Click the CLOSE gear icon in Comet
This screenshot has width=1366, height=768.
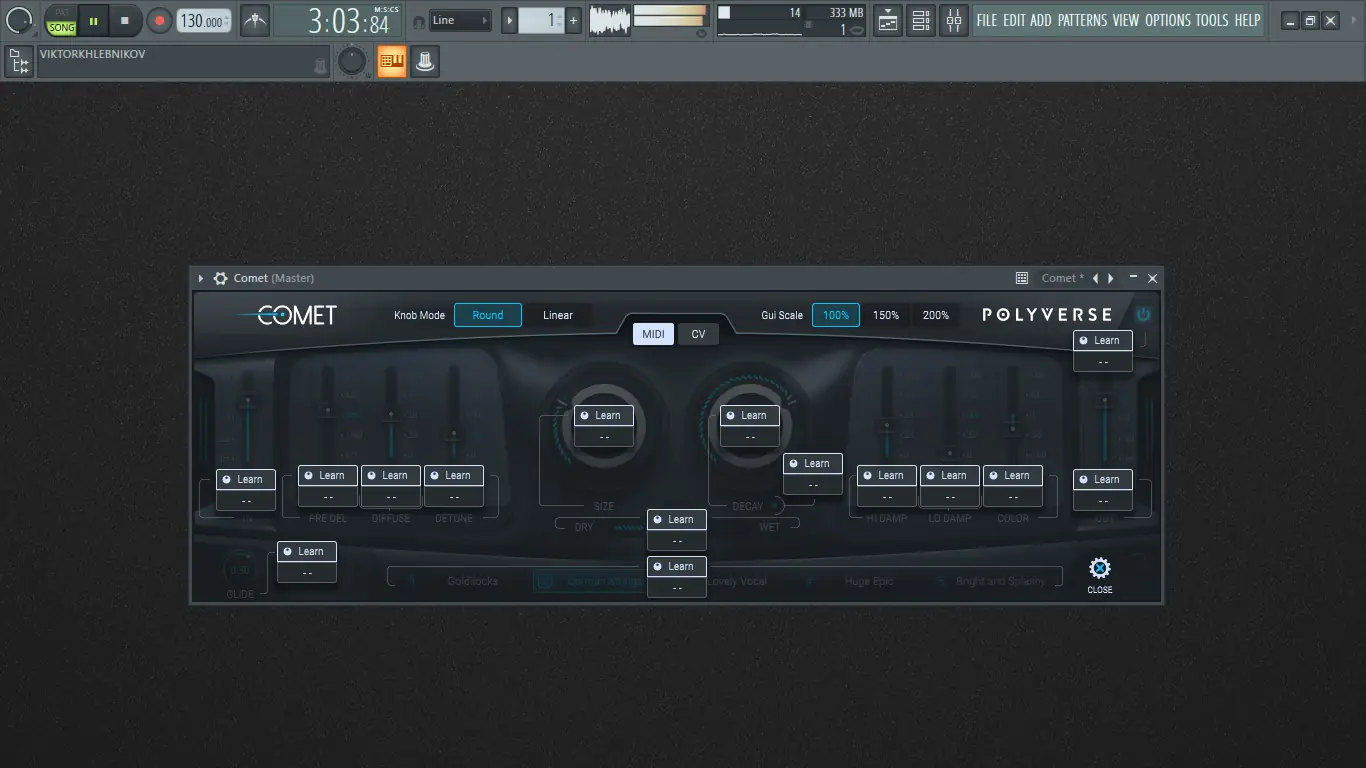click(x=1100, y=575)
